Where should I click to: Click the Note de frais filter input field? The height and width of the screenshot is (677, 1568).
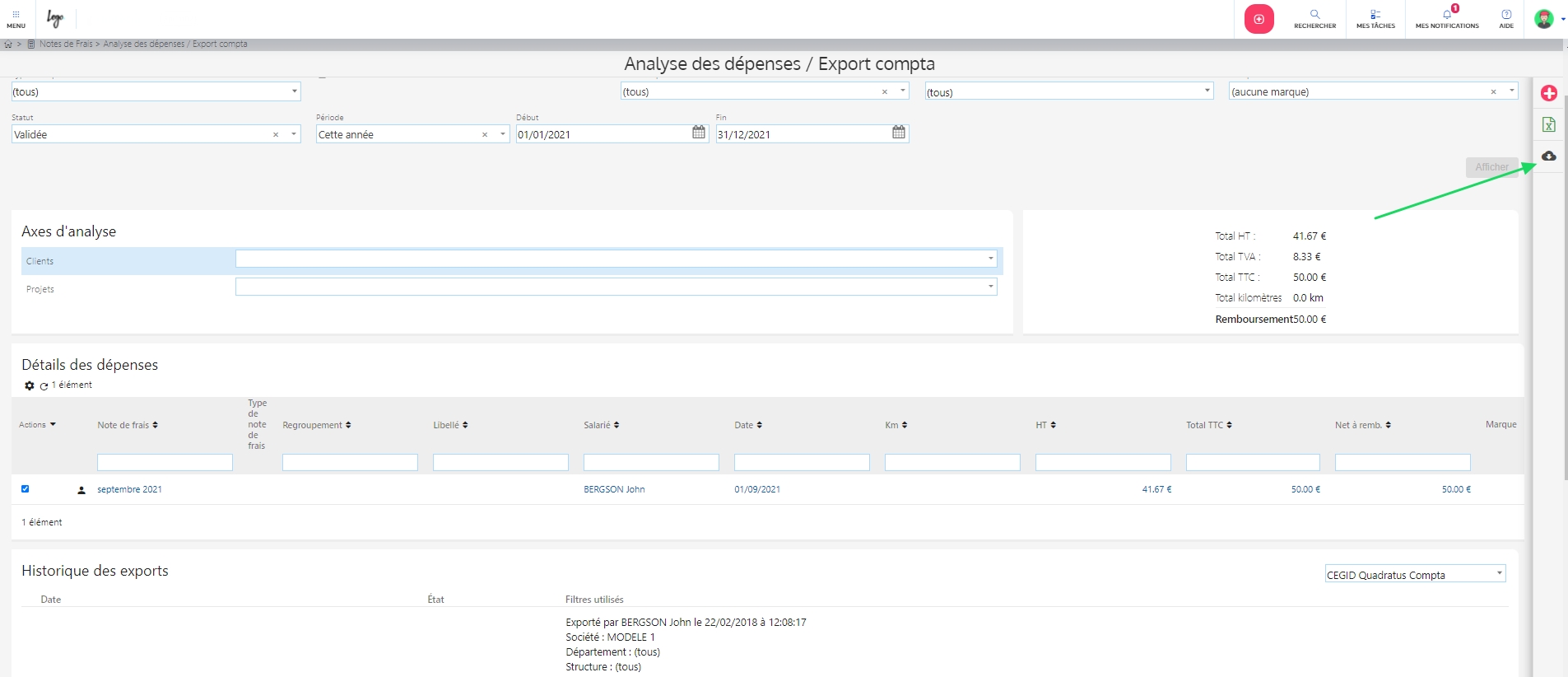click(165, 463)
